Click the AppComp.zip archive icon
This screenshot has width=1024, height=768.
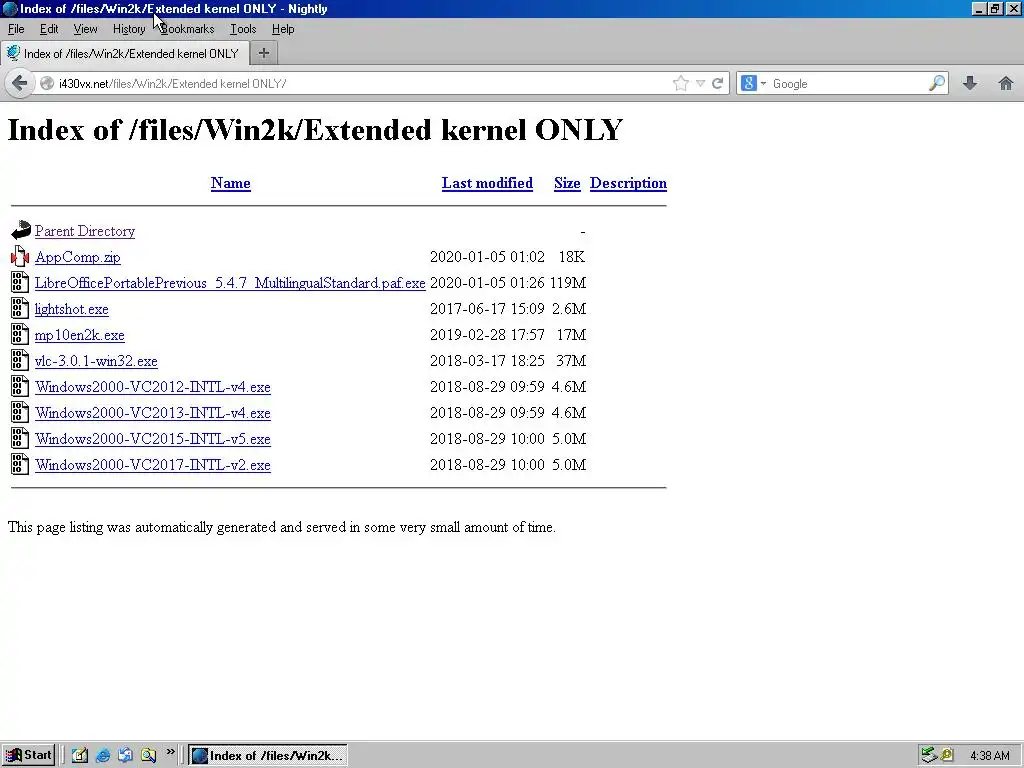(x=20, y=257)
